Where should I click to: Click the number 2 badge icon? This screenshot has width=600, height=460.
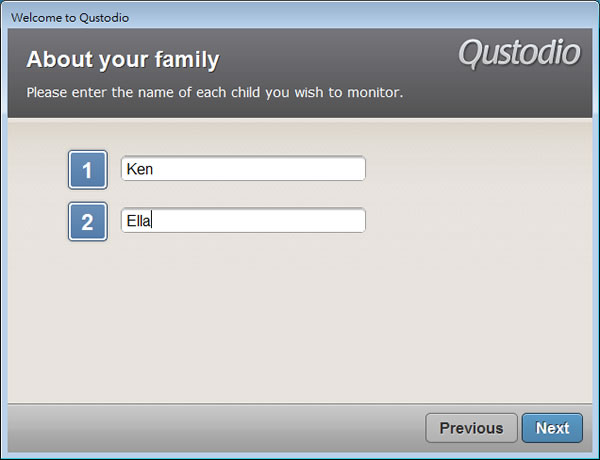coord(87,222)
